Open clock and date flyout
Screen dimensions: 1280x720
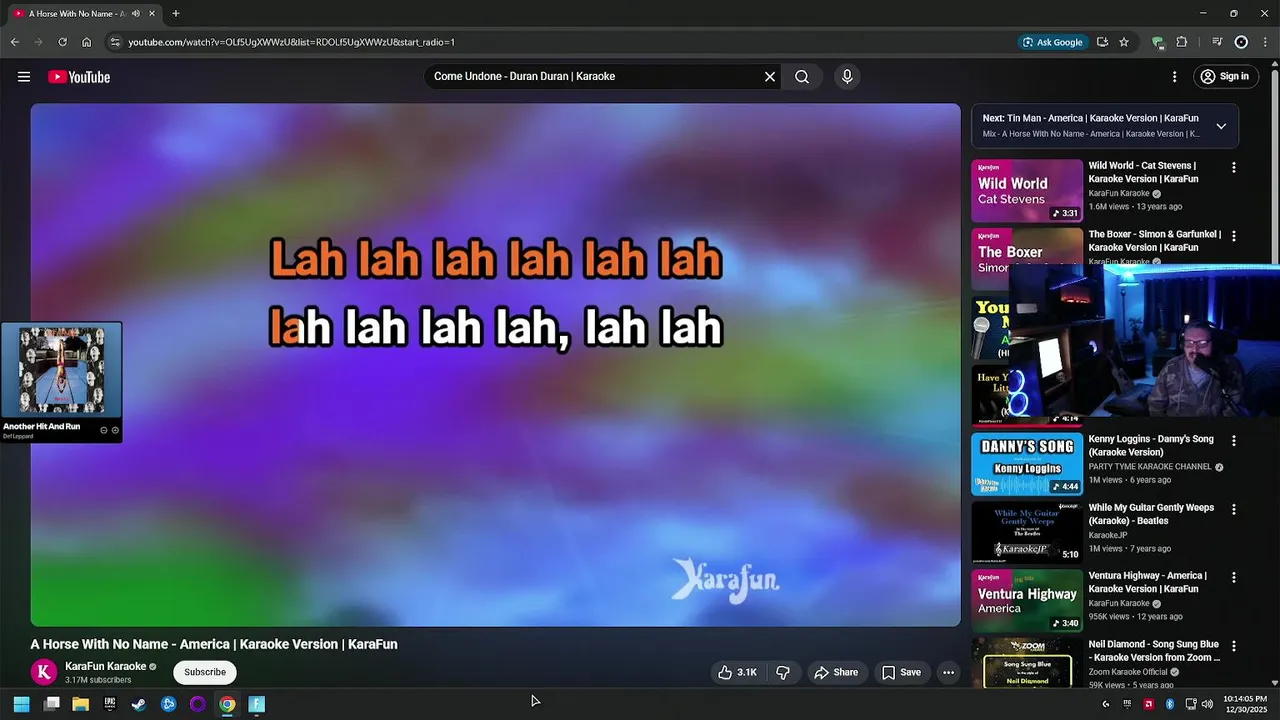[1244, 704]
